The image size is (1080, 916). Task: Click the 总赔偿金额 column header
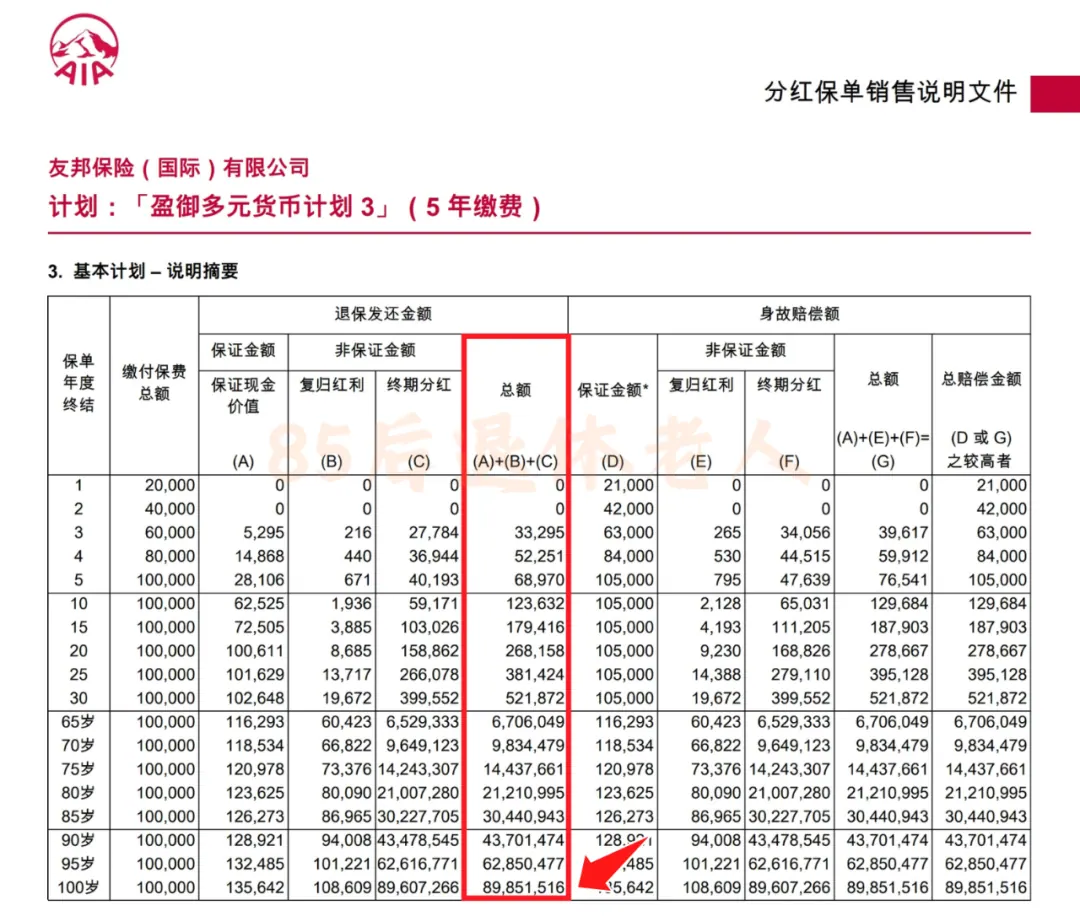click(982, 379)
